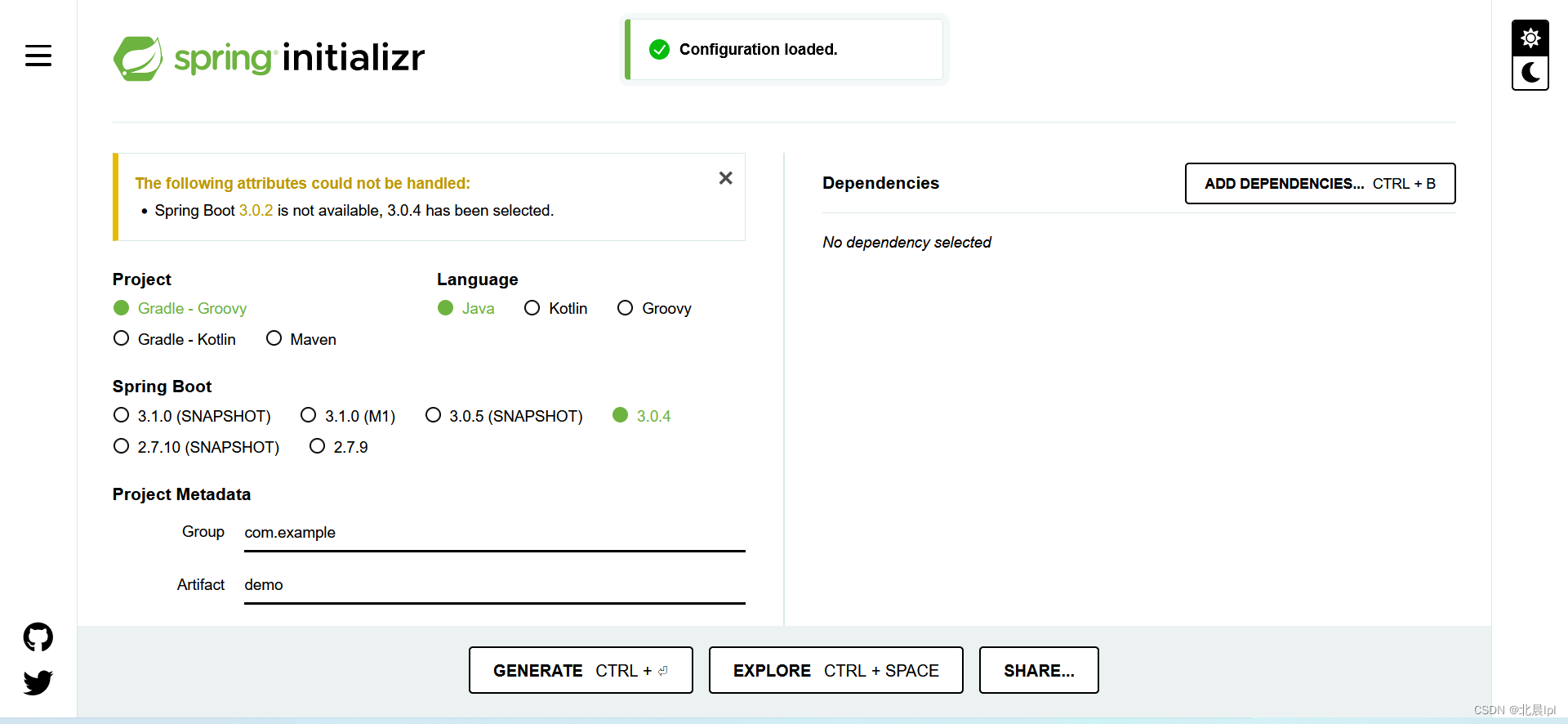Viewport: 1568px width, 724px height.
Task: Choose Groovy language option
Action: coord(655,308)
